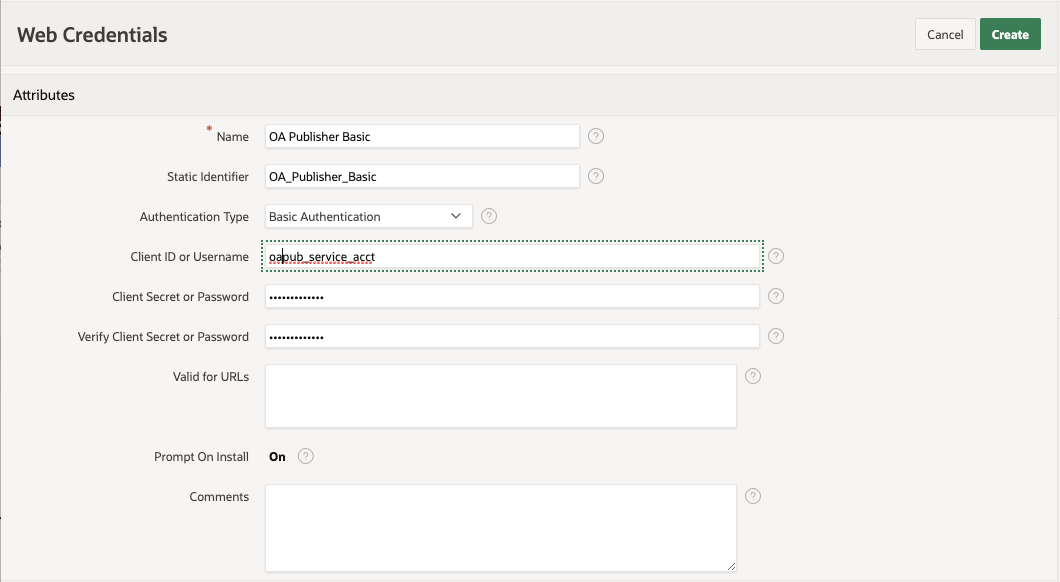The width and height of the screenshot is (1060, 582).
Task: Edit the Name field containing OA Publisher Basic
Action: [420, 136]
